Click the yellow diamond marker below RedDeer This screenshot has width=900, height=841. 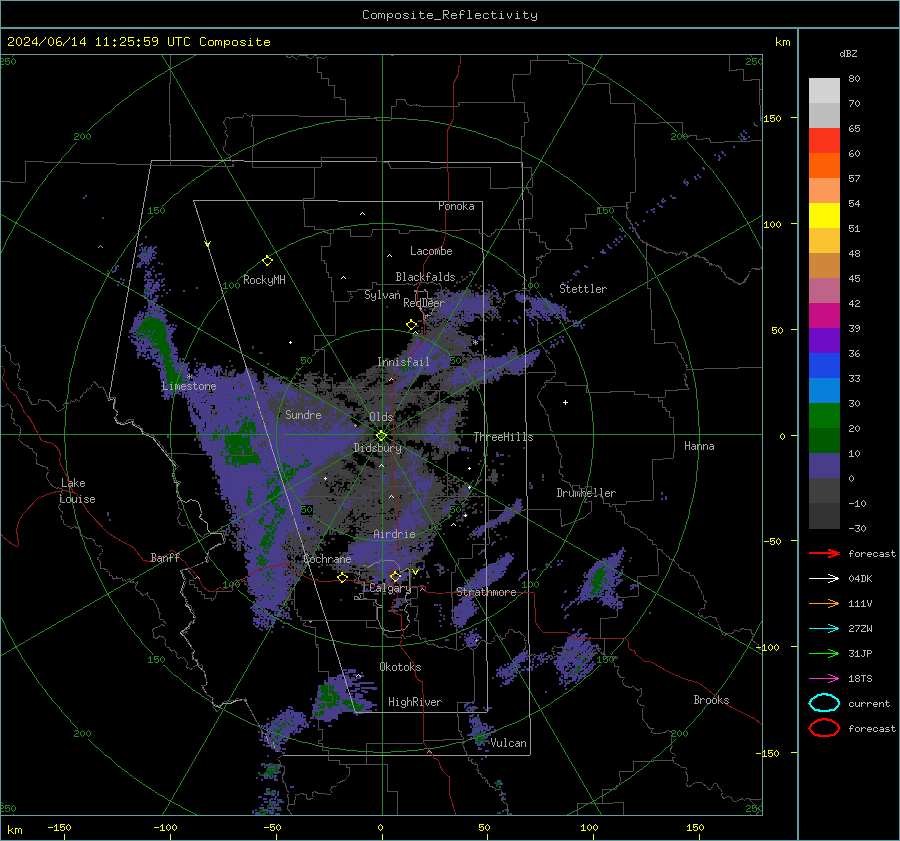pos(412,325)
